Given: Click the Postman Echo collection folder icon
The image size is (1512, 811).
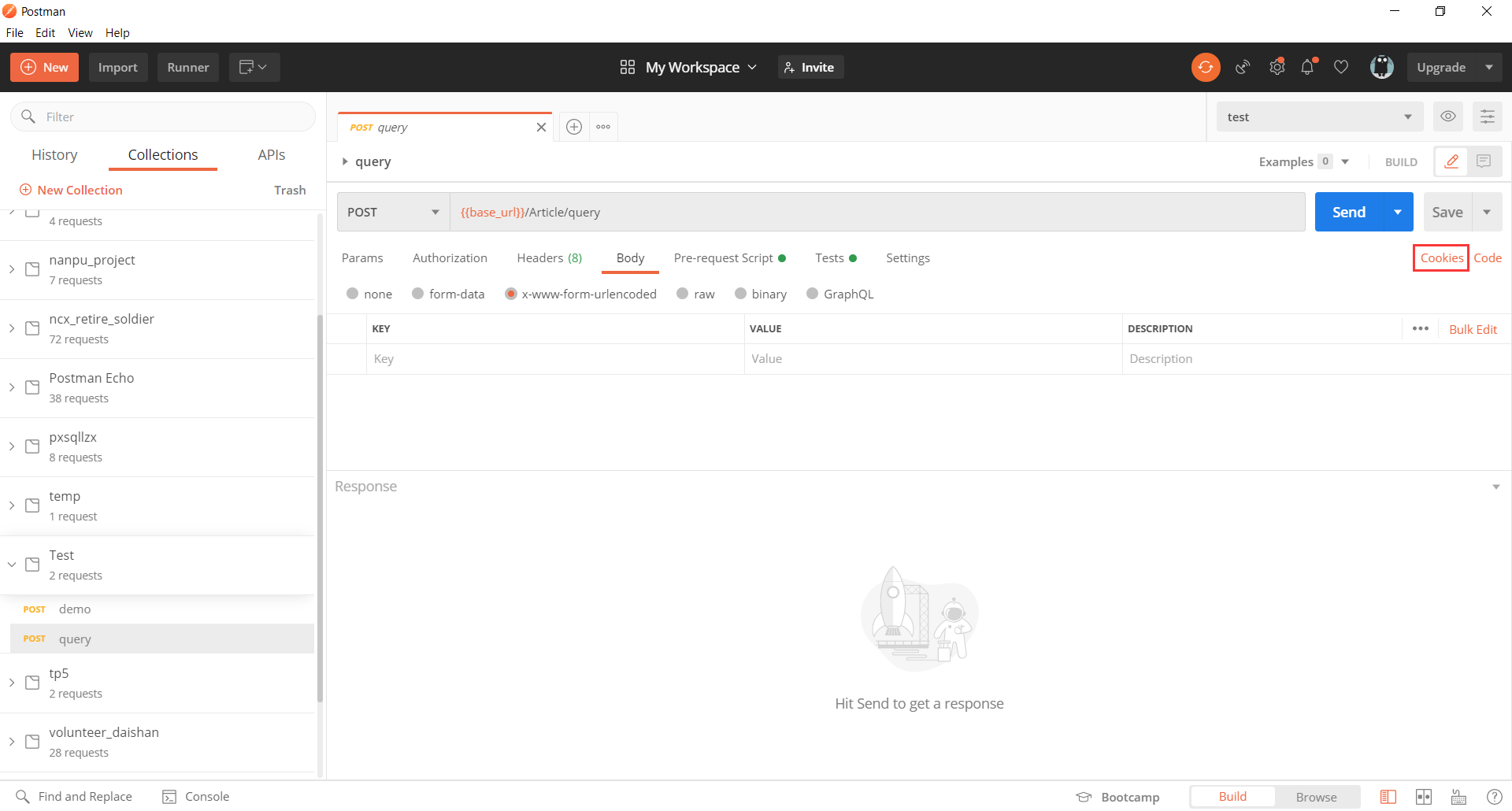Looking at the screenshot, I should (32, 387).
